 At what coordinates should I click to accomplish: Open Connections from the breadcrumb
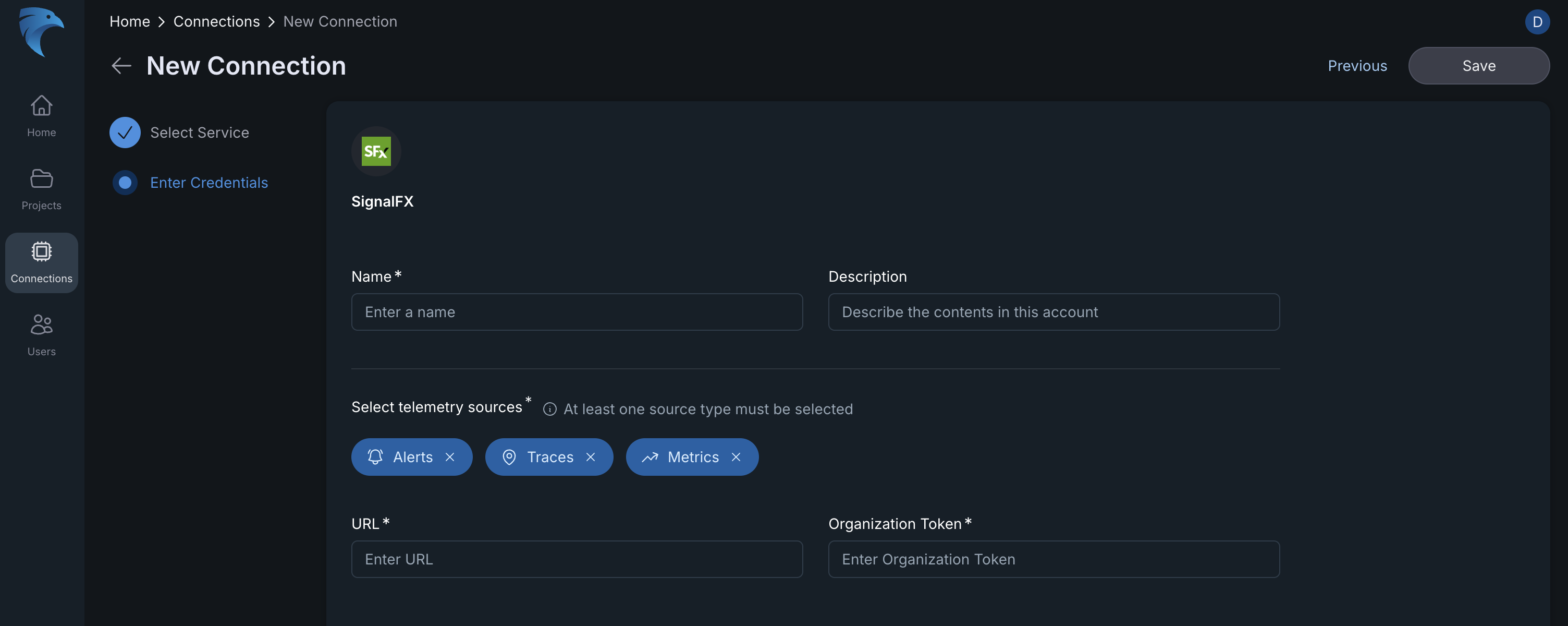point(216,21)
